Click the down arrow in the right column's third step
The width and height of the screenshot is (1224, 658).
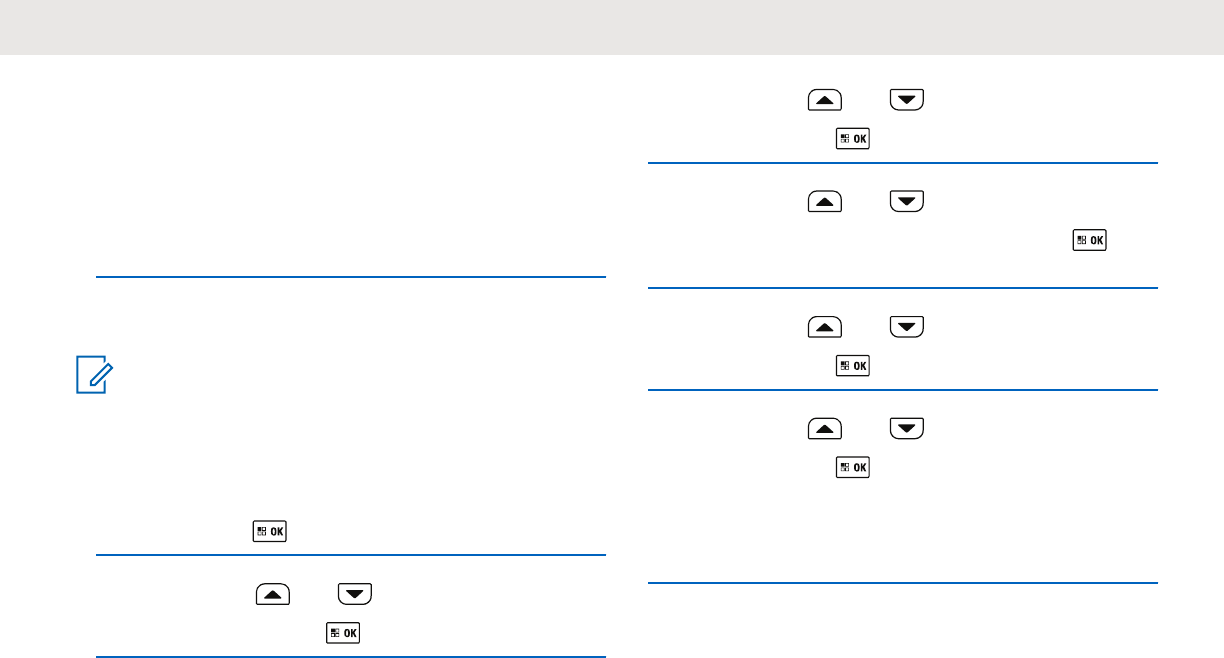[x=906, y=327]
